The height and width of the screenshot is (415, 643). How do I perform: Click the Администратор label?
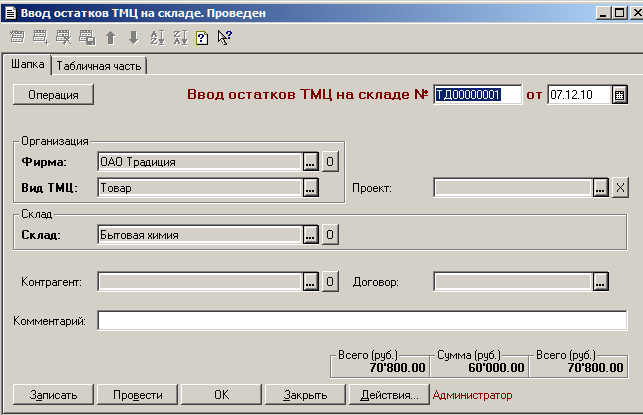click(x=472, y=395)
